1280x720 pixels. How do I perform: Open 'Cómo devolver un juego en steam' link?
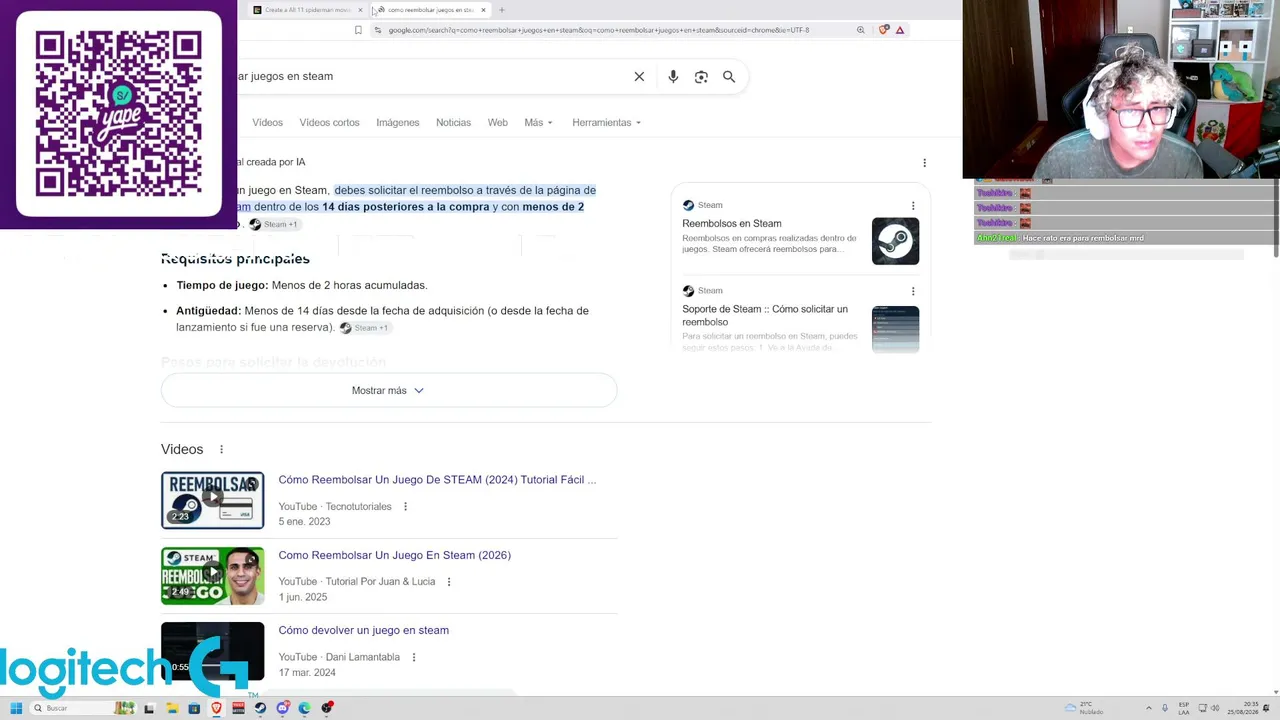coord(363,631)
